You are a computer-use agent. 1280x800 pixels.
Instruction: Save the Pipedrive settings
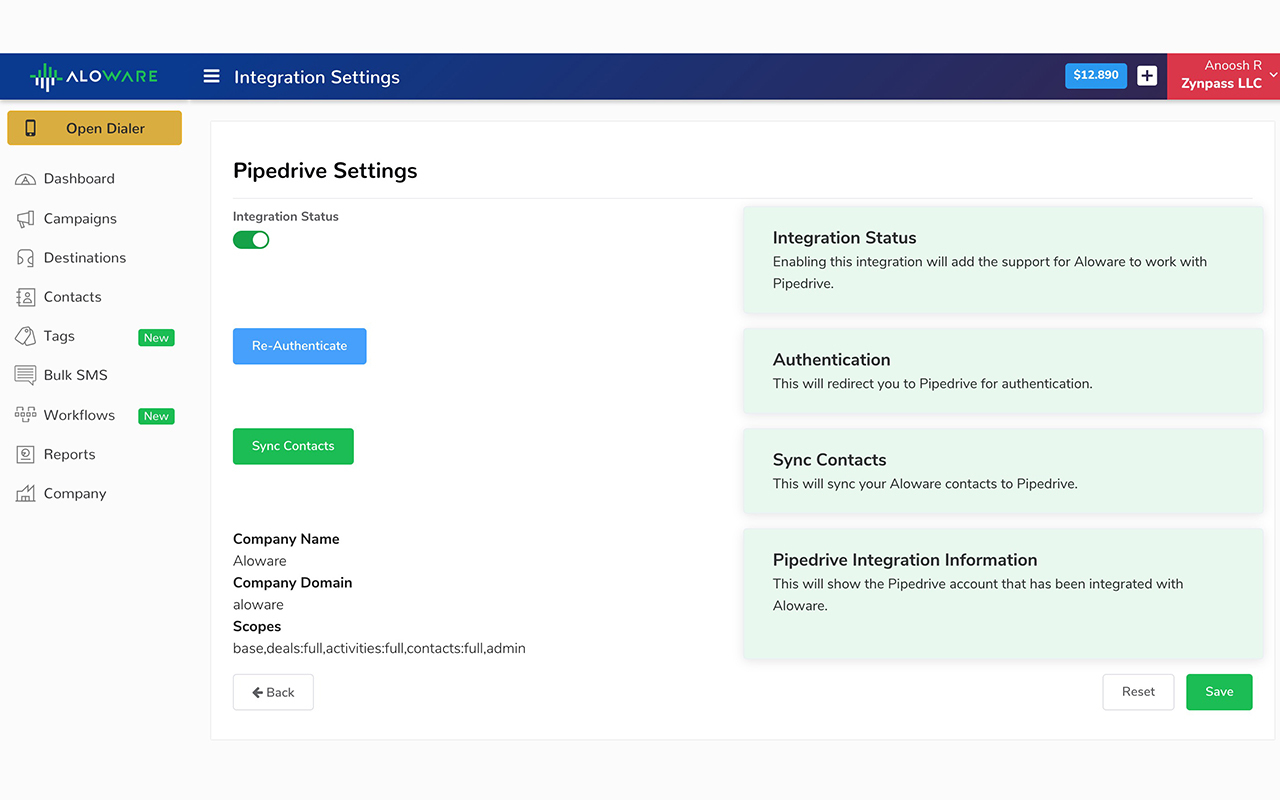[1219, 691]
